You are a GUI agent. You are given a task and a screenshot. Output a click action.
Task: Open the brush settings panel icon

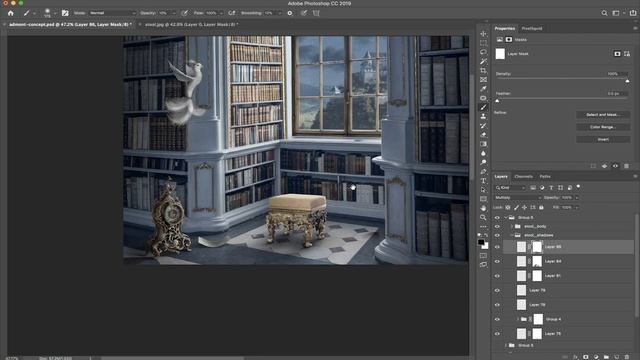tap(65, 13)
